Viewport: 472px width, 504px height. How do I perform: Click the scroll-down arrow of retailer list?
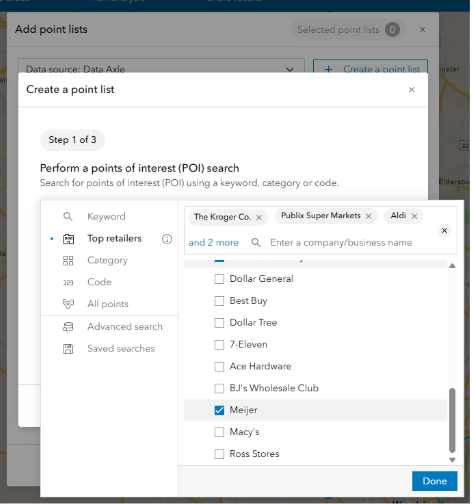[x=452, y=460]
